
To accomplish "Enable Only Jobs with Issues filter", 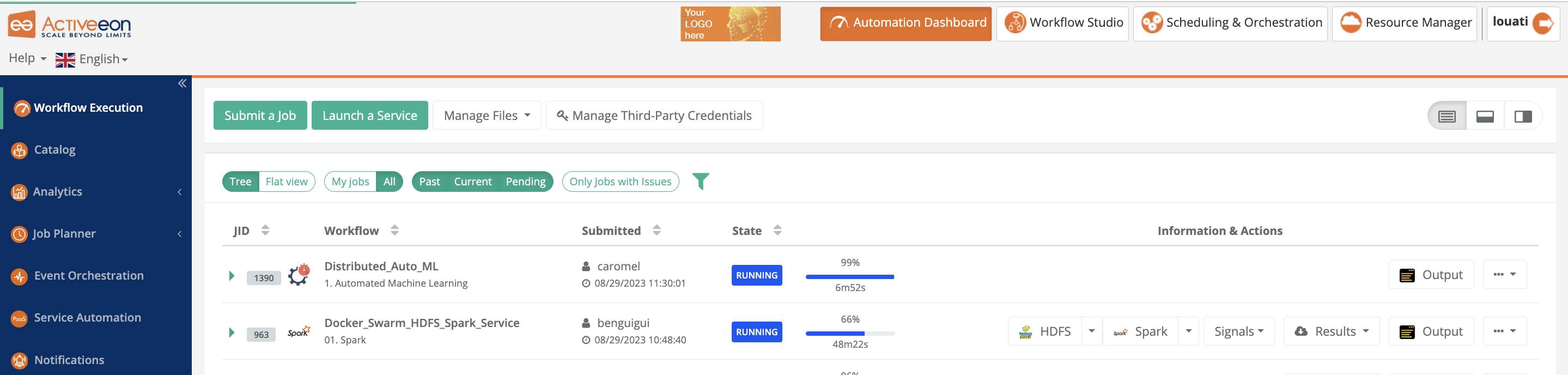I will pyautogui.click(x=620, y=182).
